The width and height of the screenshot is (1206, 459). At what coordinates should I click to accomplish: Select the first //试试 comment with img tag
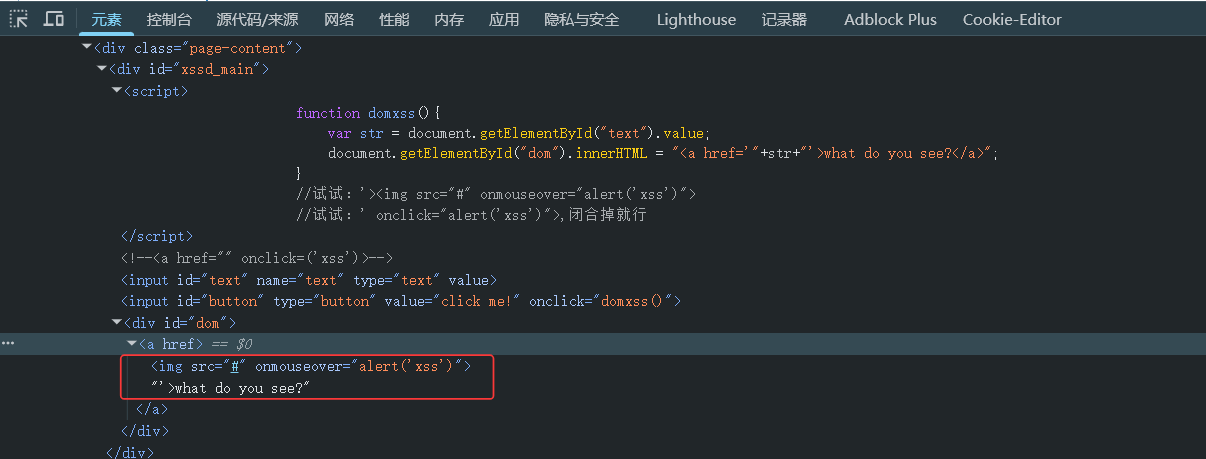[x=496, y=194]
